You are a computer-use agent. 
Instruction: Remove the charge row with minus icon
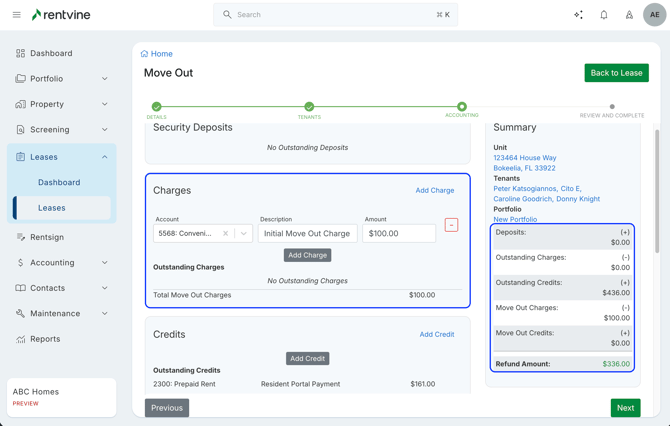(451, 225)
